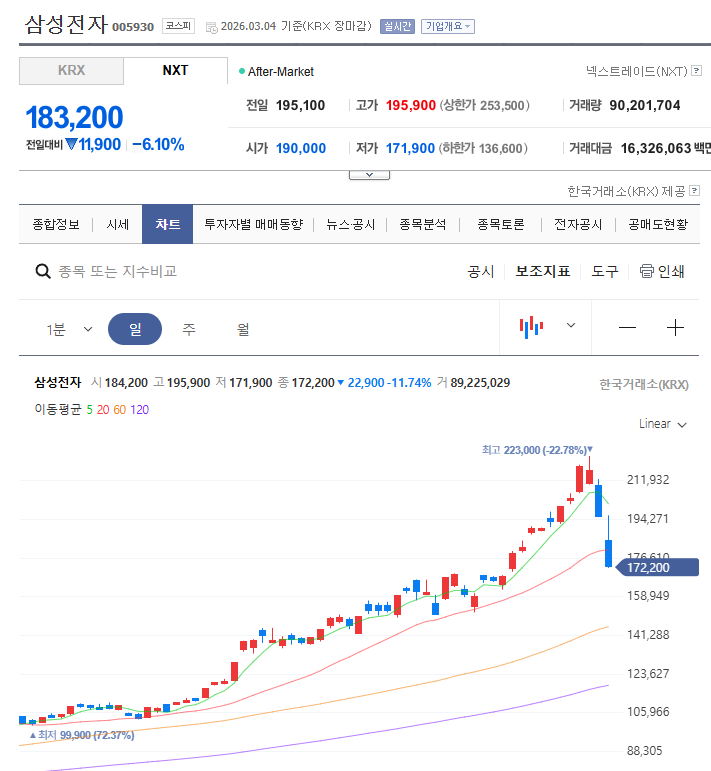This screenshot has width=711, height=771.
Task: Click the After-Market status label
Action: click(x=280, y=72)
